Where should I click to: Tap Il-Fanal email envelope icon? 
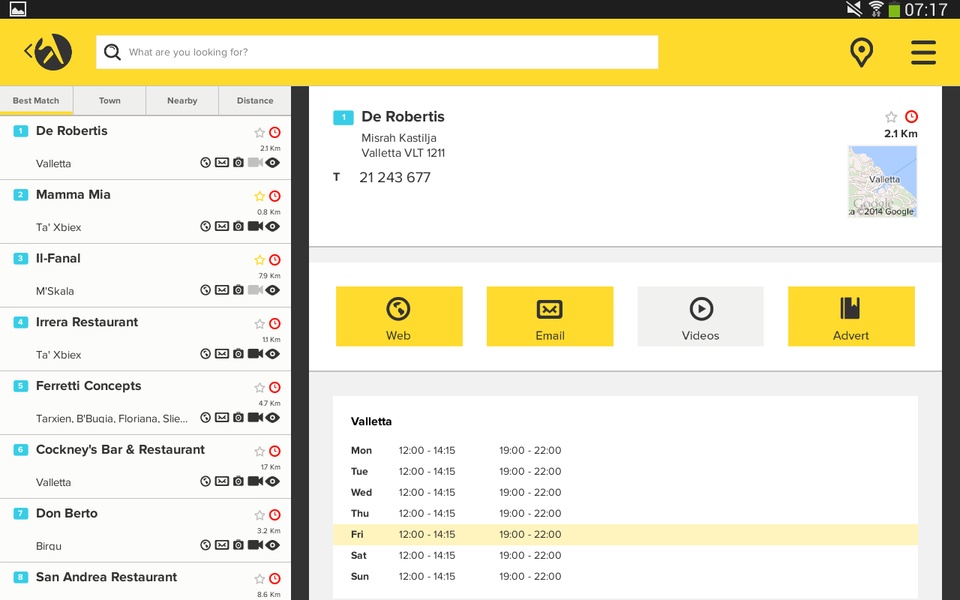222,290
